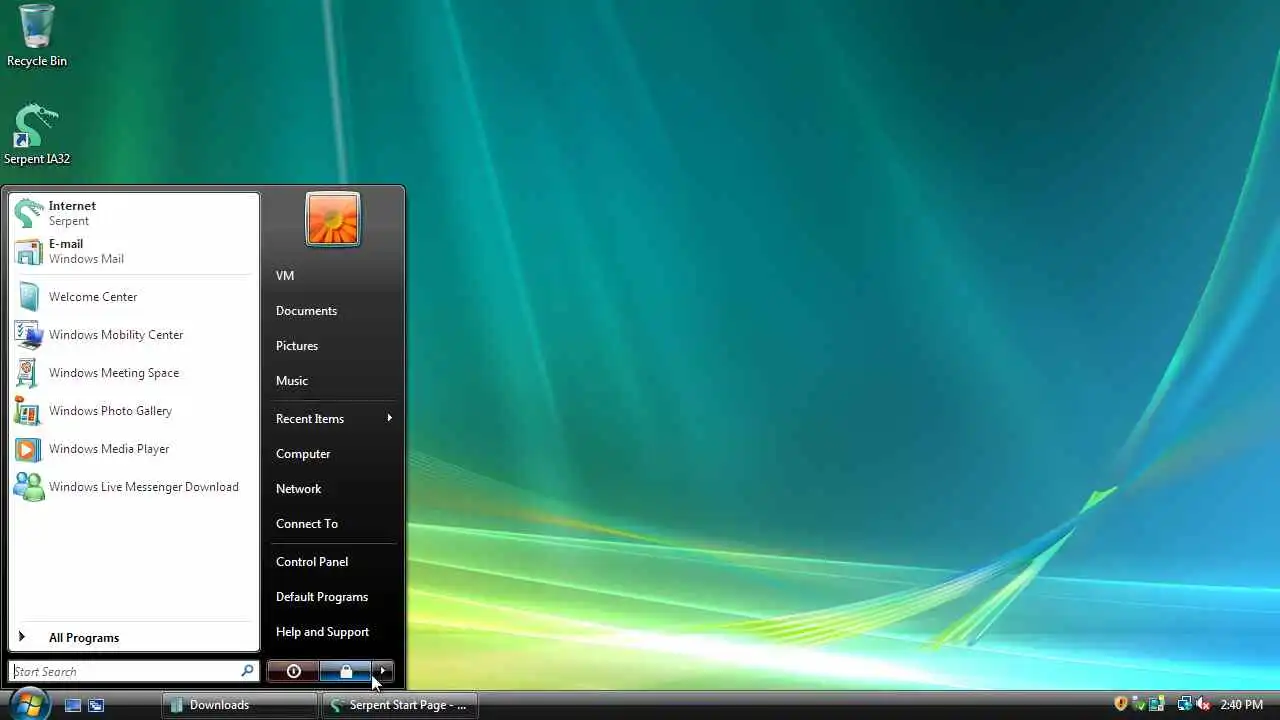Screen dimensions: 1280x720
Task: Launch Serpent from the Internet entry
Action: pos(134,213)
